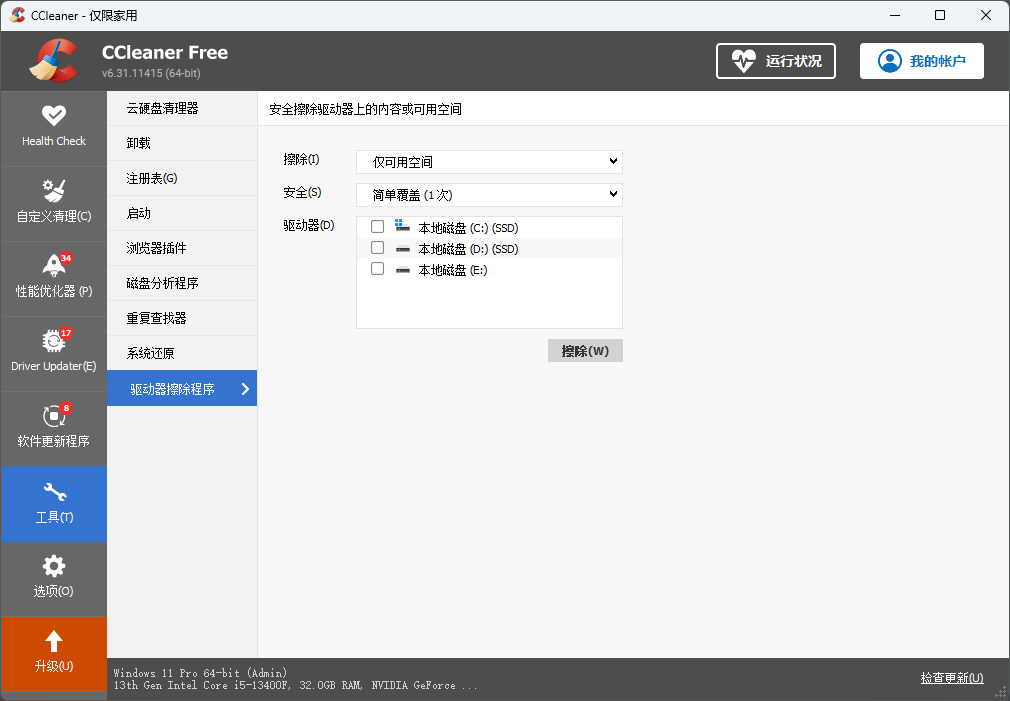Select 本地磁盘 (E:) row text
Image resolution: width=1010 pixels, height=701 pixels.
(x=453, y=271)
